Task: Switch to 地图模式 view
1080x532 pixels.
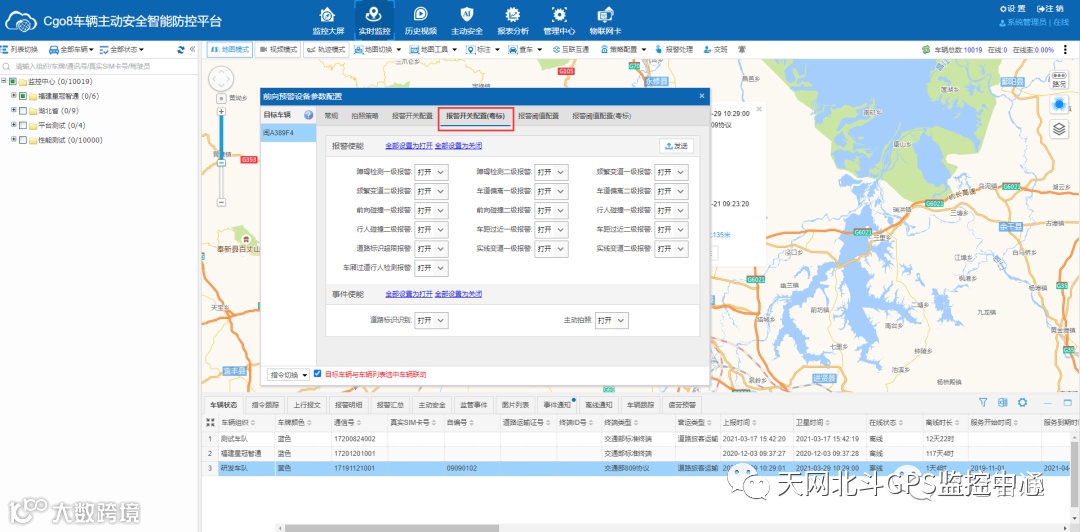Action: click(230, 50)
